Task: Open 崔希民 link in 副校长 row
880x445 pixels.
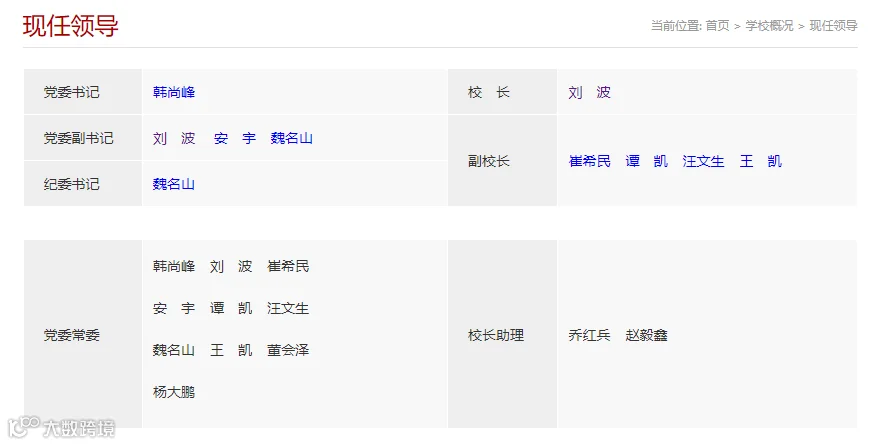Action: click(589, 161)
